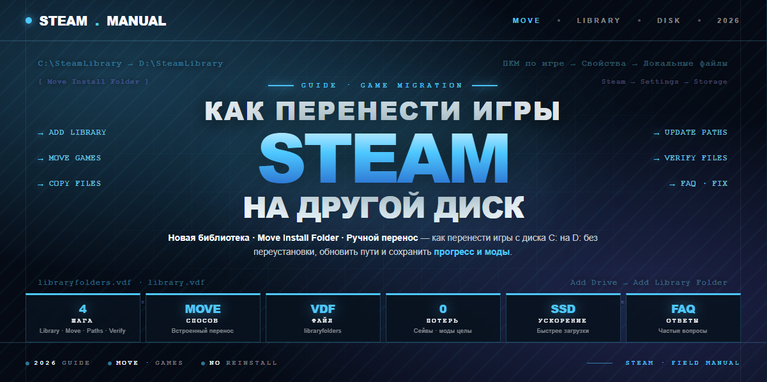This screenshot has height=382, width=767.
Task: Open the VDF ФАЙЛ card
Action: tap(323, 318)
